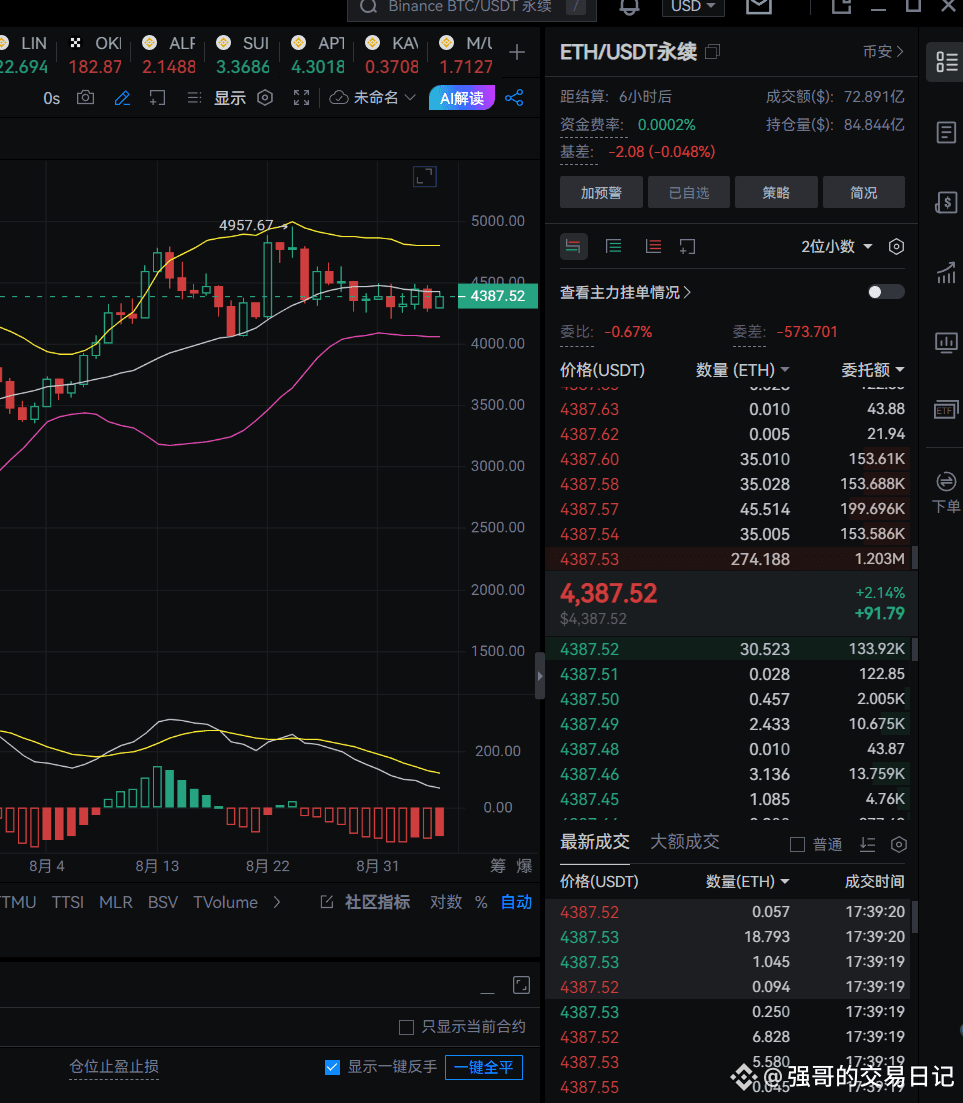Open 仓位止盈止损 link
963x1103 pixels.
[x=114, y=1066]
